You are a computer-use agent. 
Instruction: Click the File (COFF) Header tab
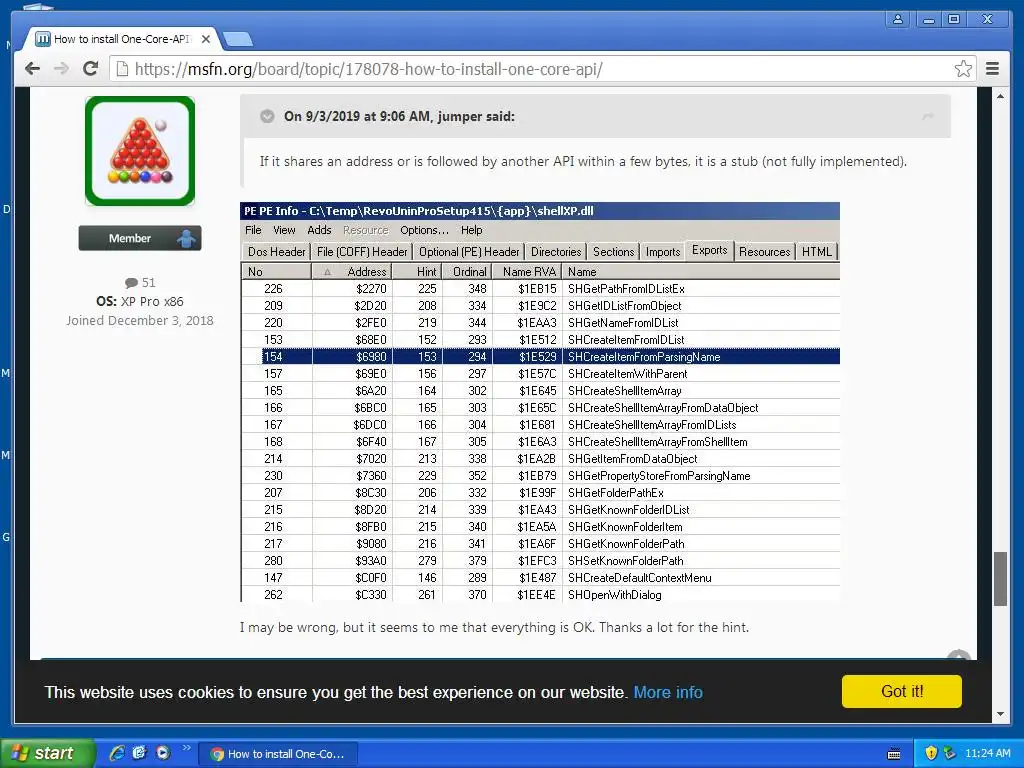coord(362,251)
